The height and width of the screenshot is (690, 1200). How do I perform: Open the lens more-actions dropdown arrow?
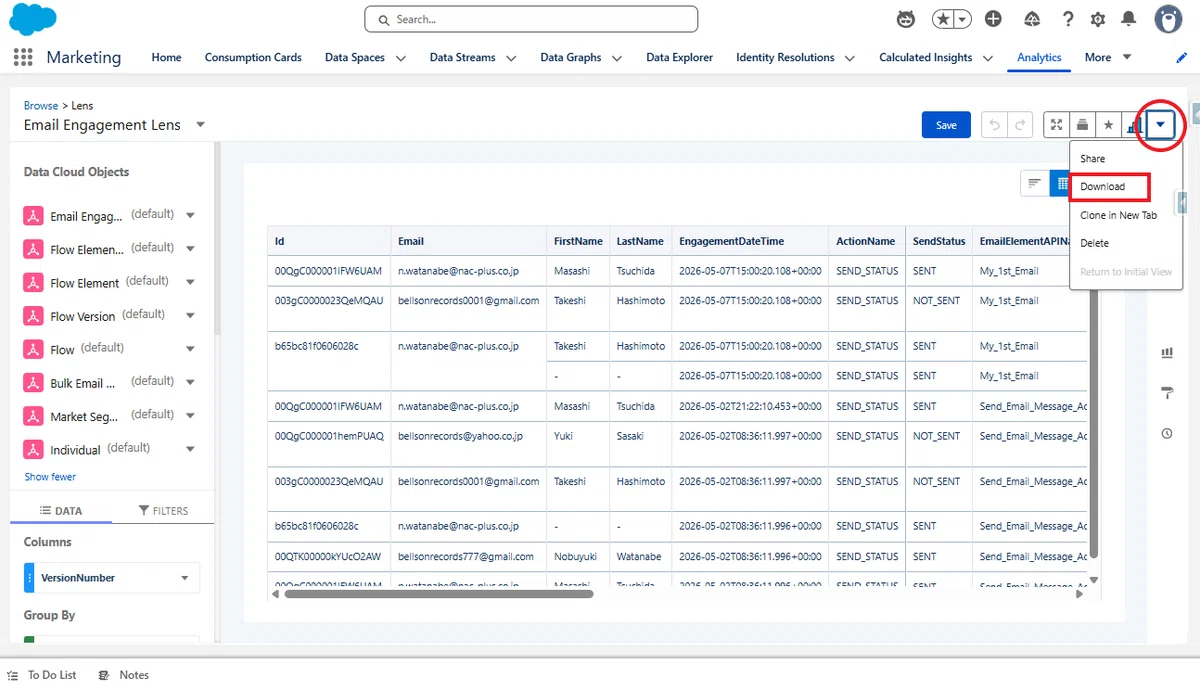1160,125
